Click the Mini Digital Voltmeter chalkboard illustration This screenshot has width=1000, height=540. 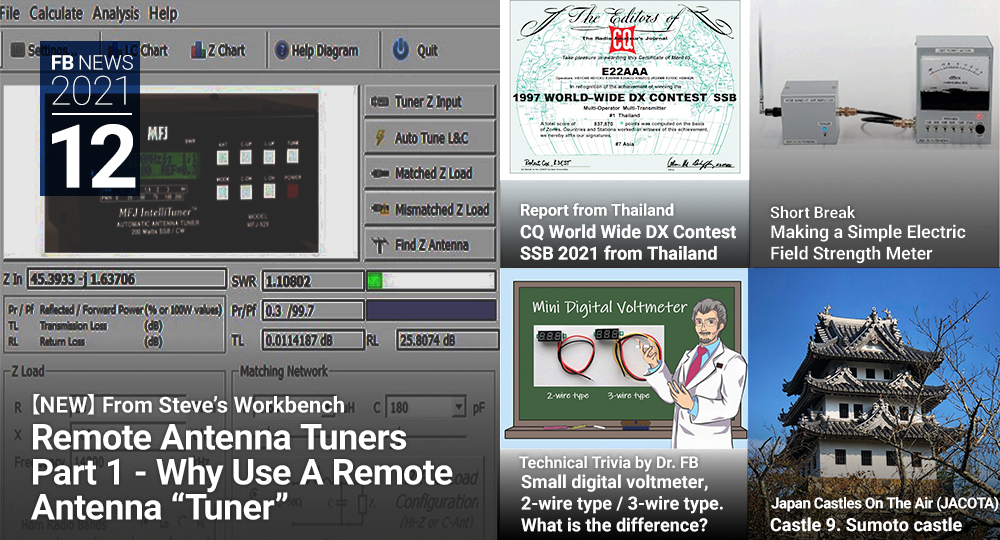click(x=624, y=359)
